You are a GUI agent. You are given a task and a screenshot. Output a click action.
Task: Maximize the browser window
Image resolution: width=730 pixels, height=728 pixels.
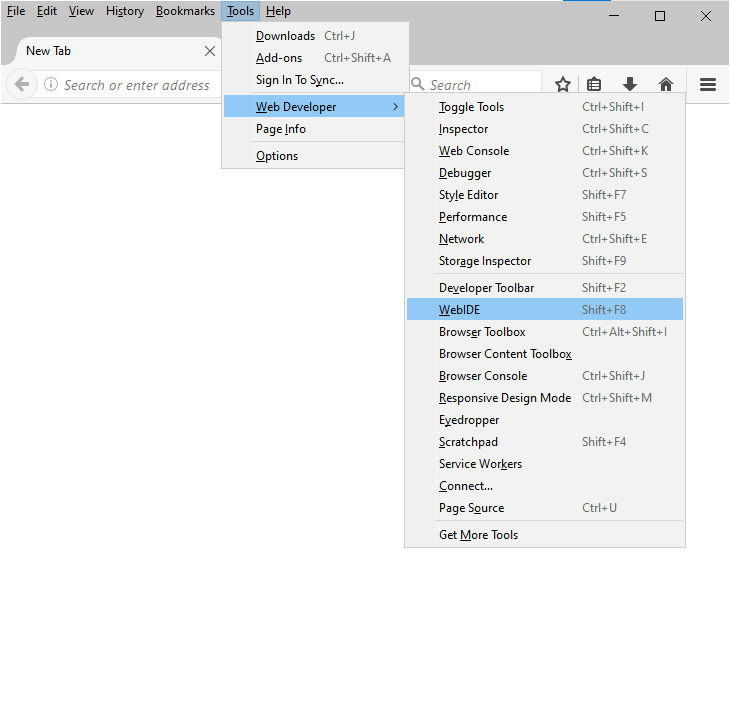[660, 16]
